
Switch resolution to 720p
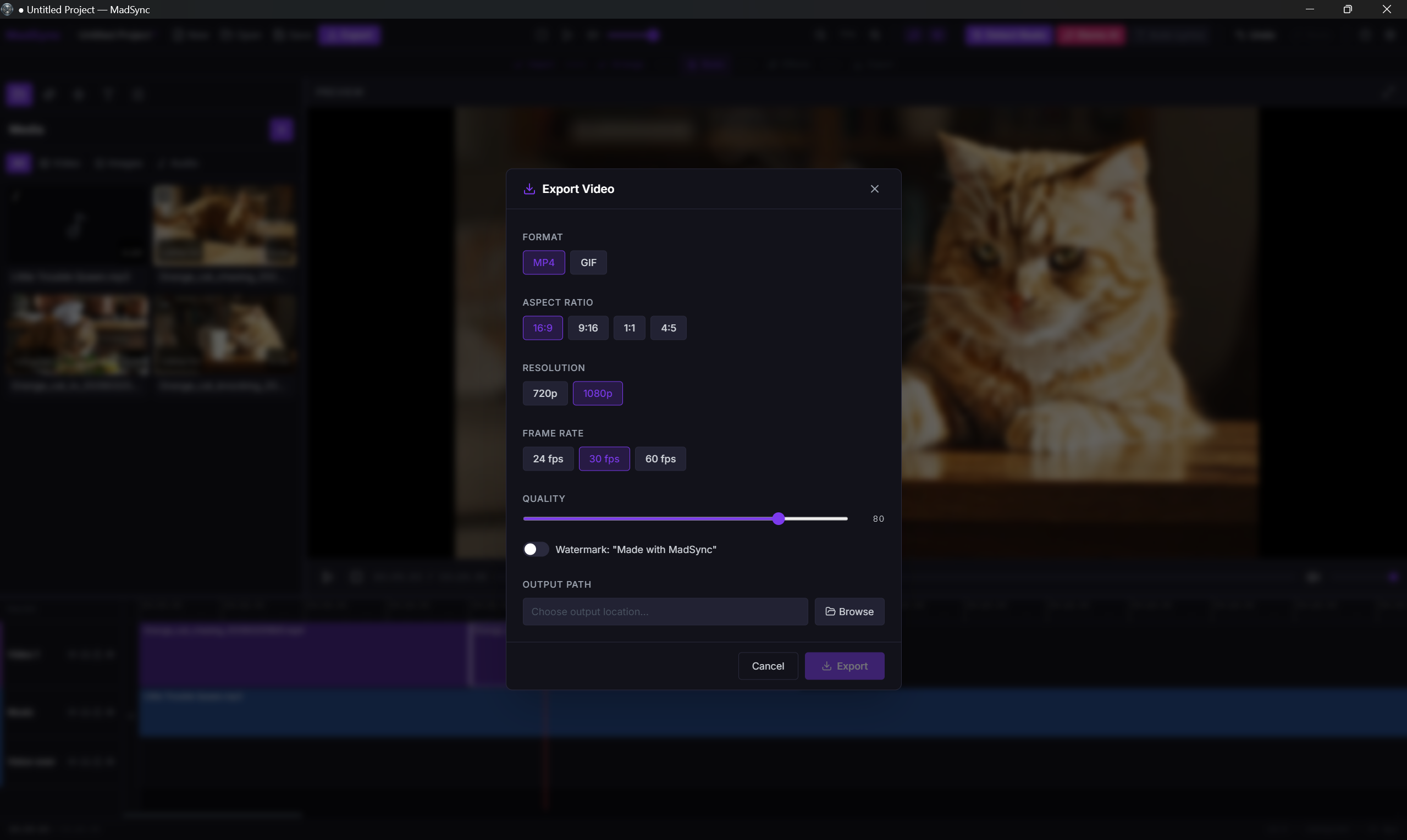click(x=544, y=394)
